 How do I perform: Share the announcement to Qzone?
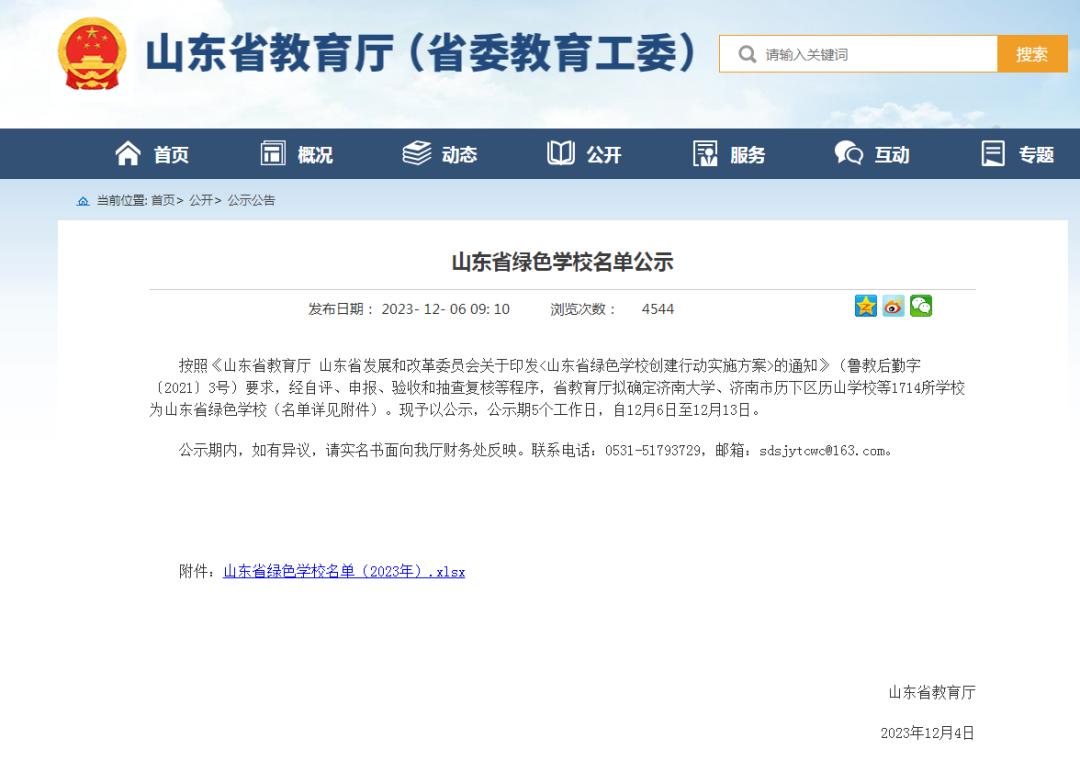[865, 306]
